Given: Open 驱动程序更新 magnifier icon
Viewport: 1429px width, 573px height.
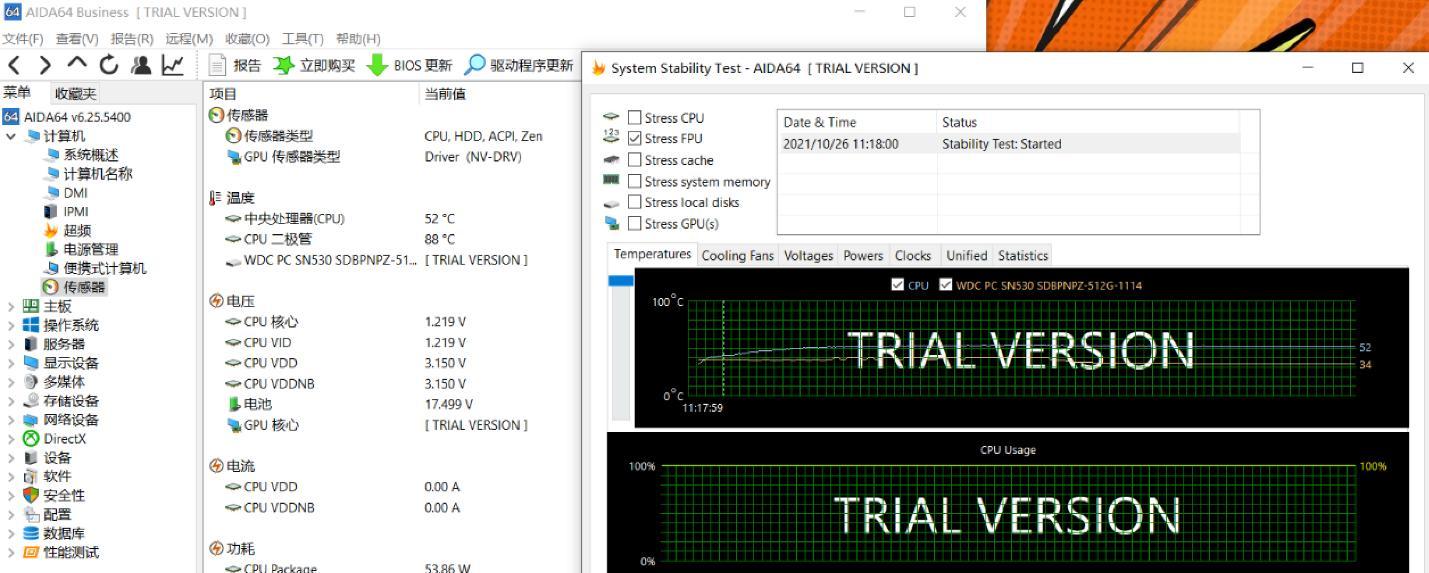Looking at the screenshot, I should point(476,66).
